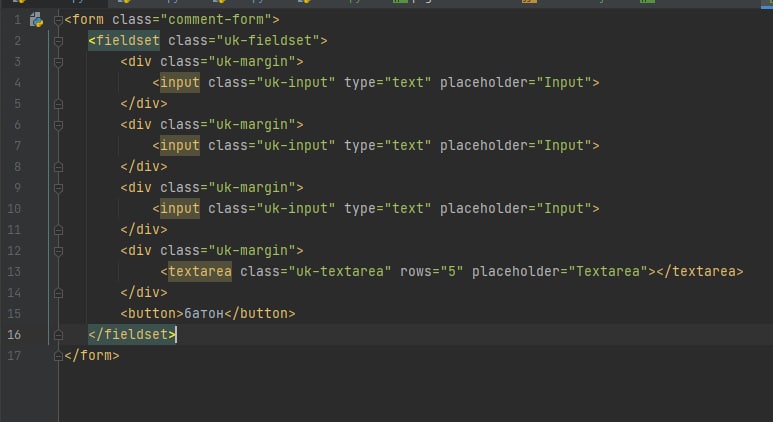
Task: Click line number 13 in the gutter
Action: pyautogui.click(x=14, y=272)
